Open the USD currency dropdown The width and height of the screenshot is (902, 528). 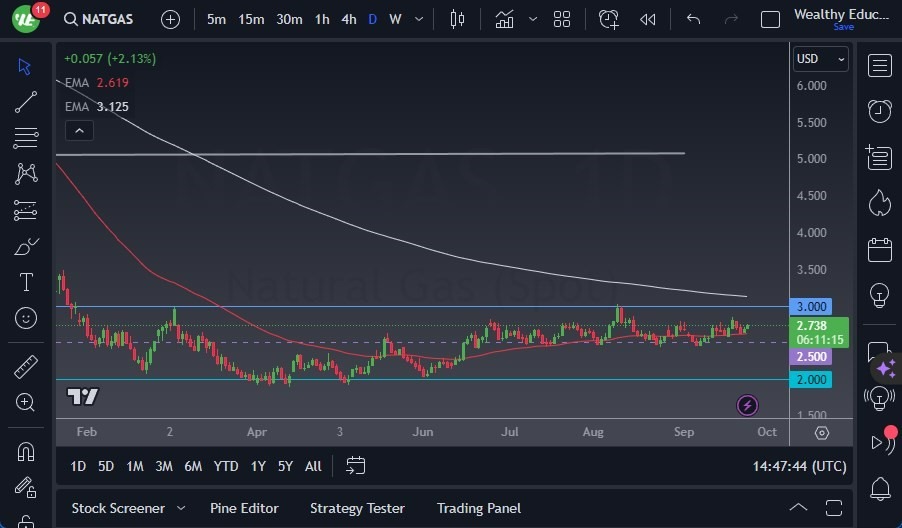click(x=820, y=59)
